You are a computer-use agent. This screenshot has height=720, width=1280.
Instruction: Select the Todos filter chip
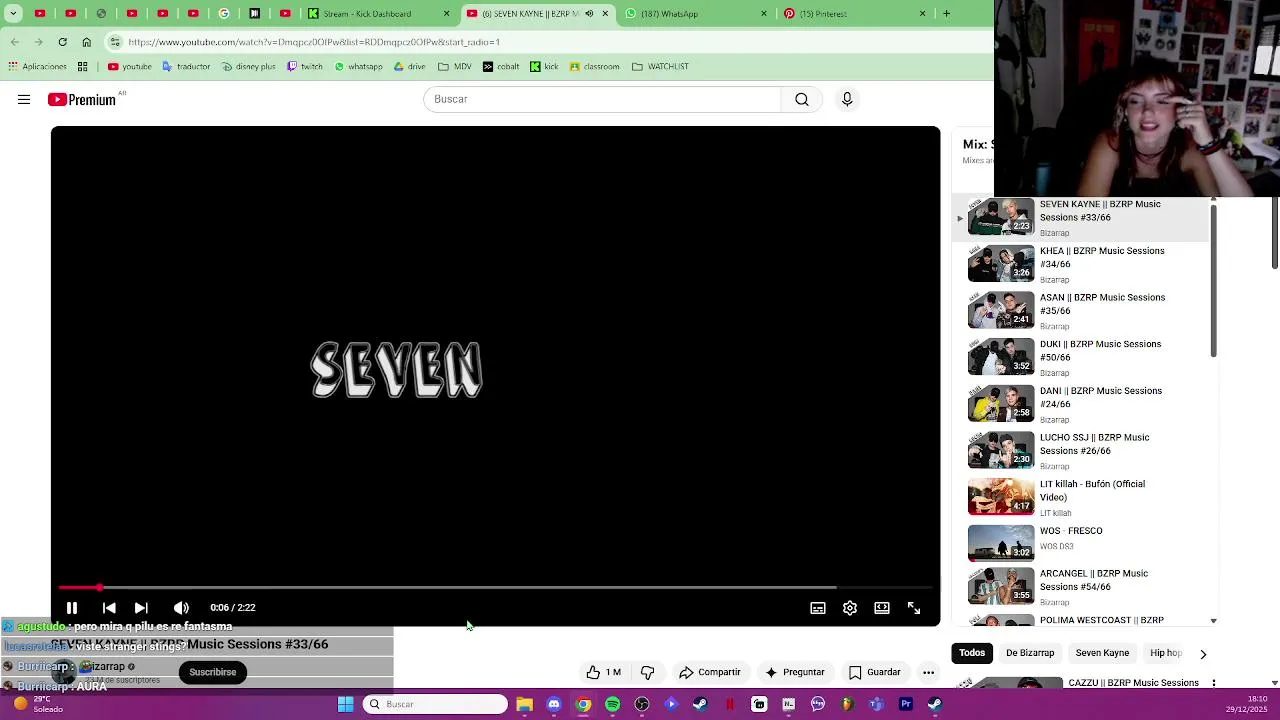(972, 653)
